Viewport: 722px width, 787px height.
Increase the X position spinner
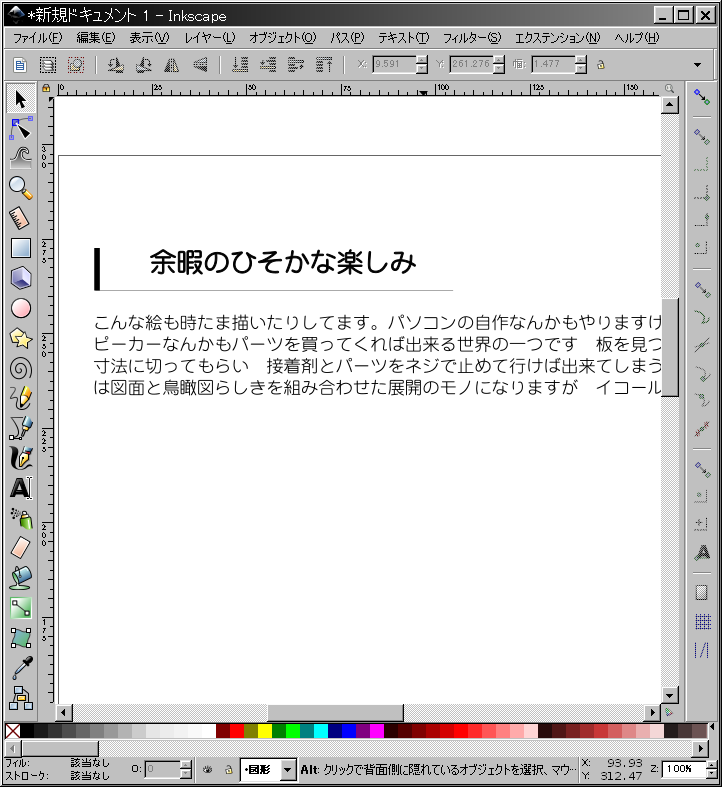click(422, 60)
